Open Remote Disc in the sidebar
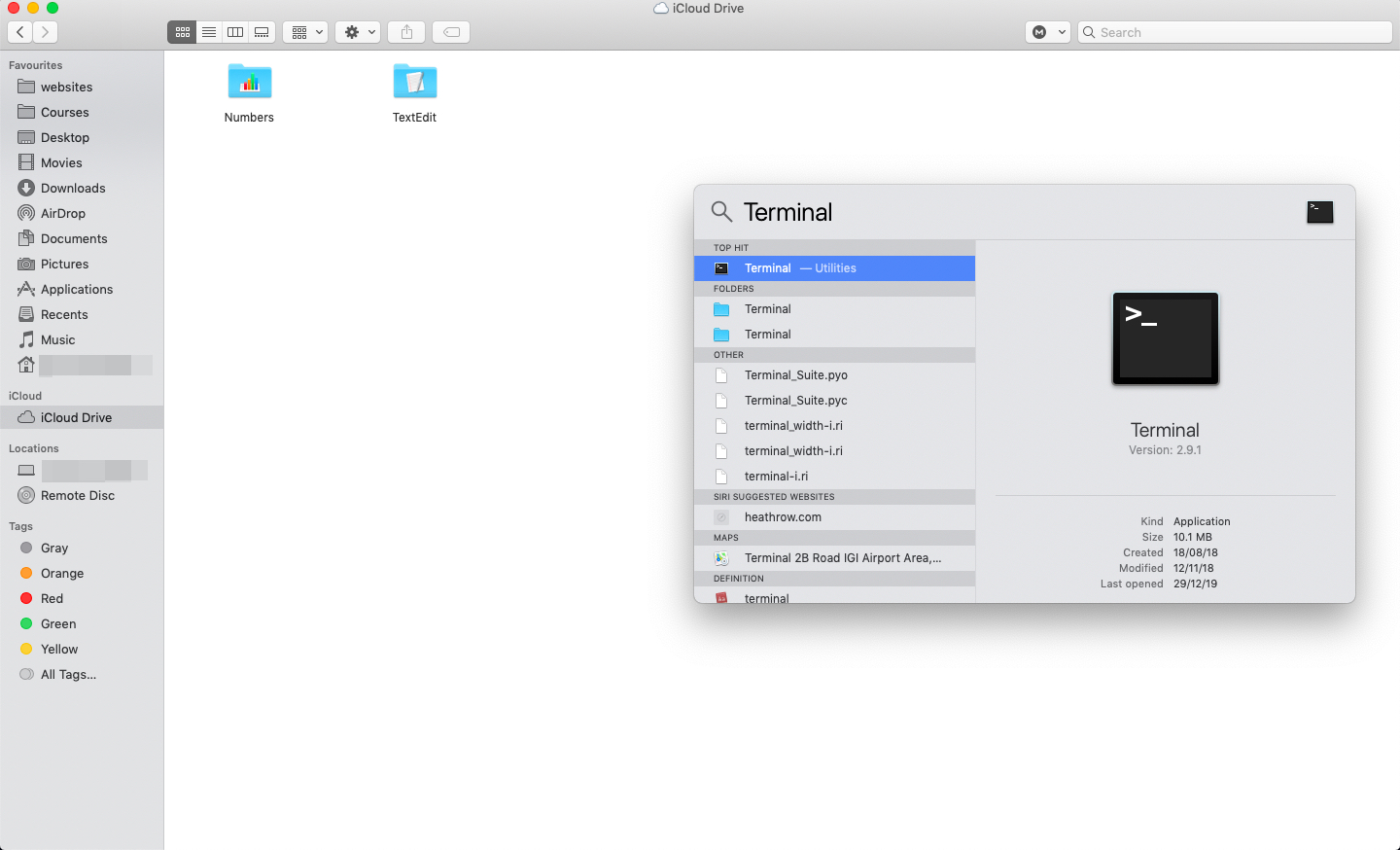 pos(82,495)
